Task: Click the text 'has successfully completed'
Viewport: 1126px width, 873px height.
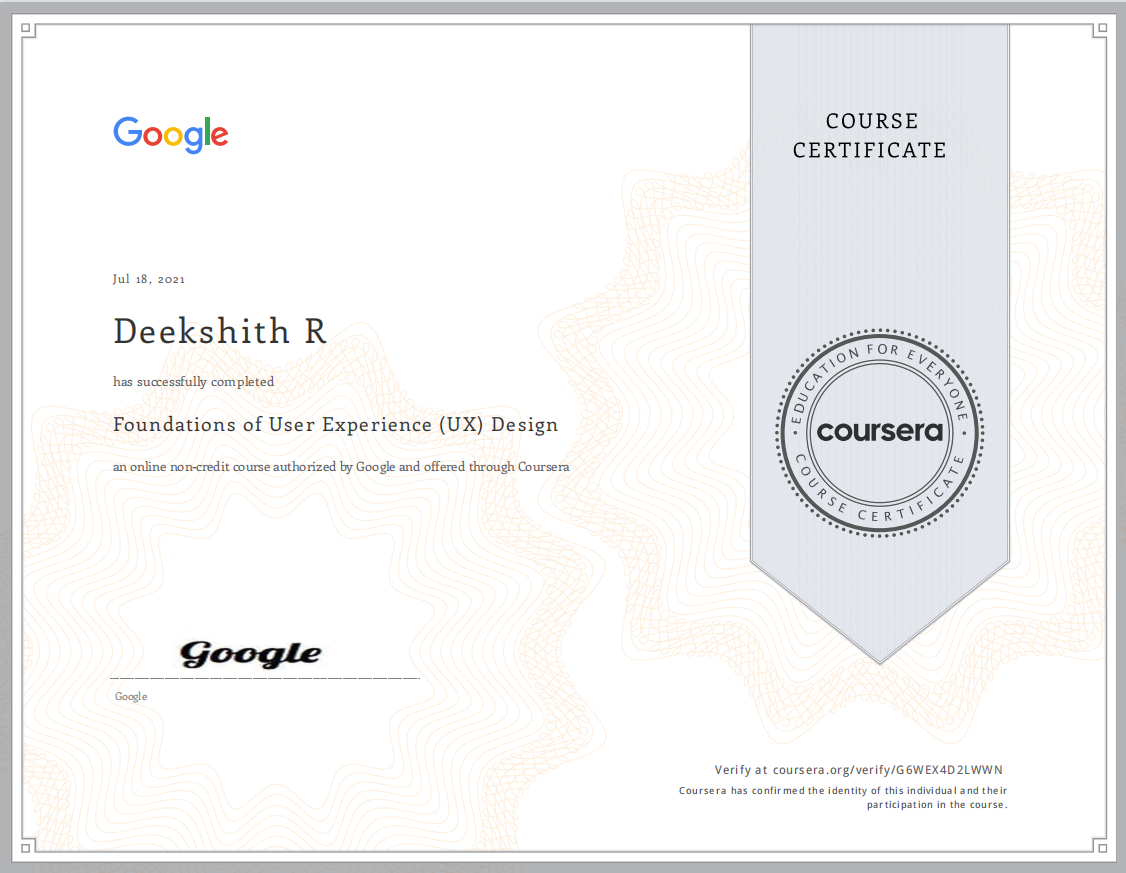Action: [193, 382]
